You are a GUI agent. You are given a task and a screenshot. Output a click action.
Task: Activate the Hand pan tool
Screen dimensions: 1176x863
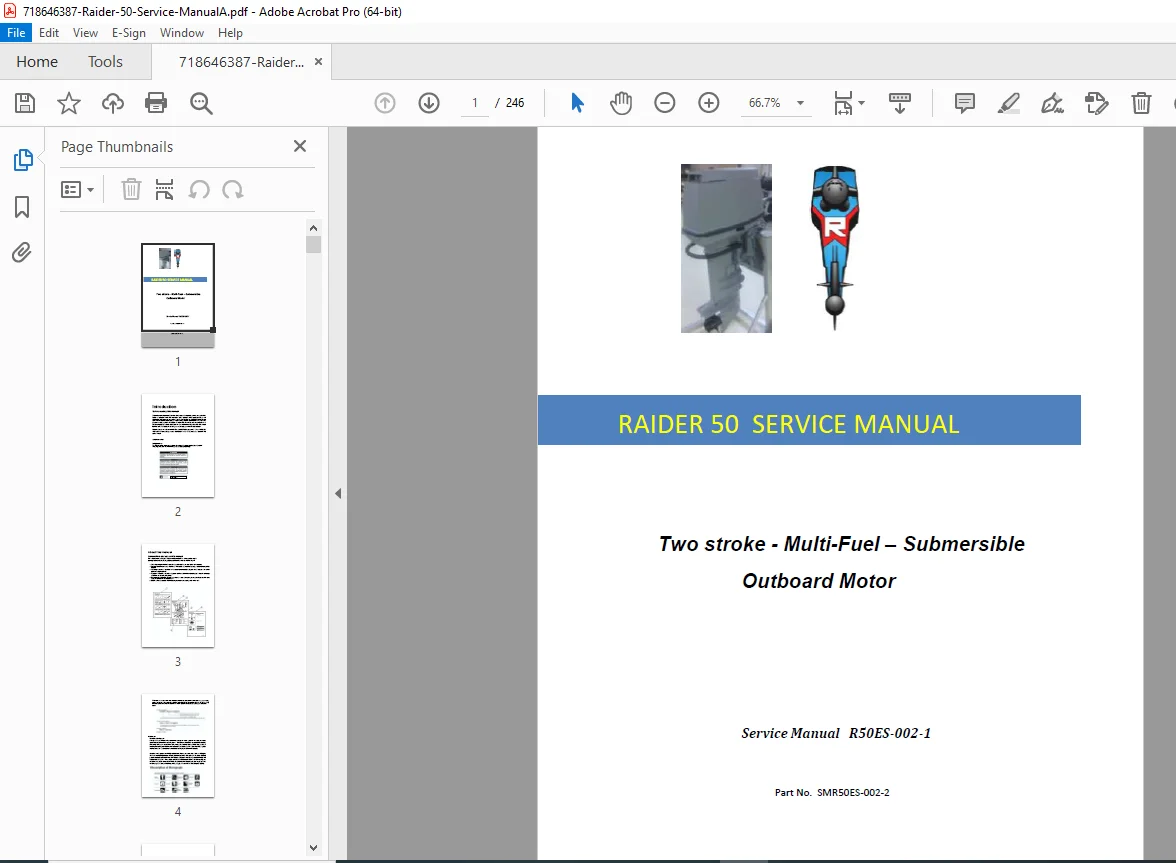tap(621, 103)
